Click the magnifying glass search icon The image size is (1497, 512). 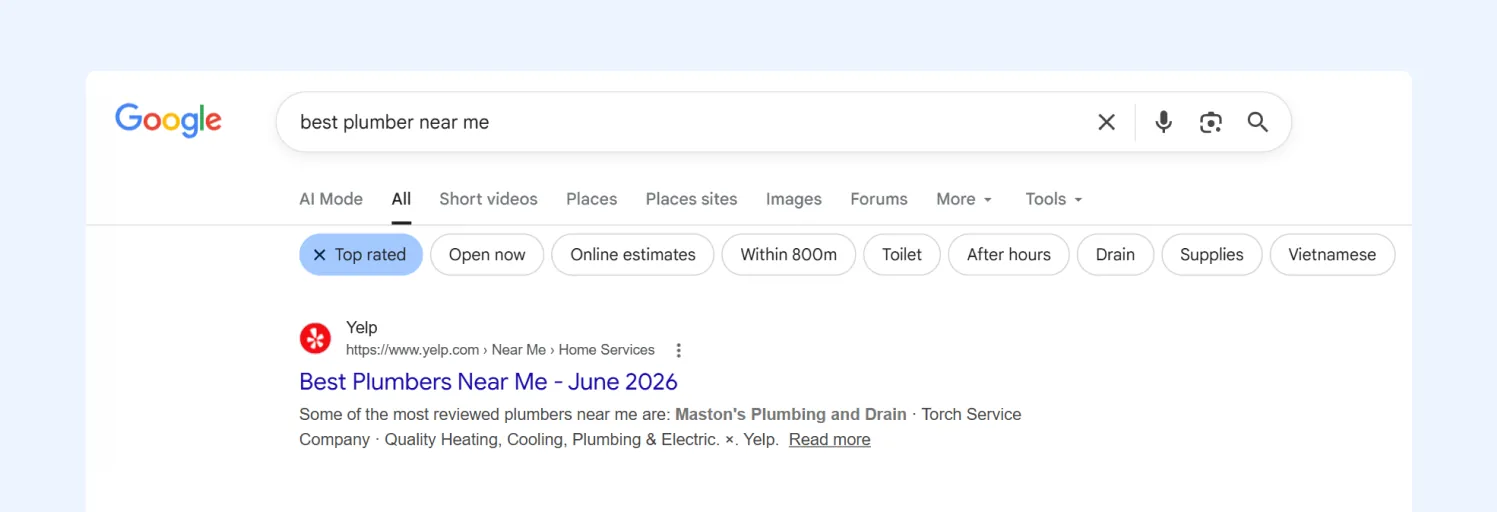[x=1258, y=122]
